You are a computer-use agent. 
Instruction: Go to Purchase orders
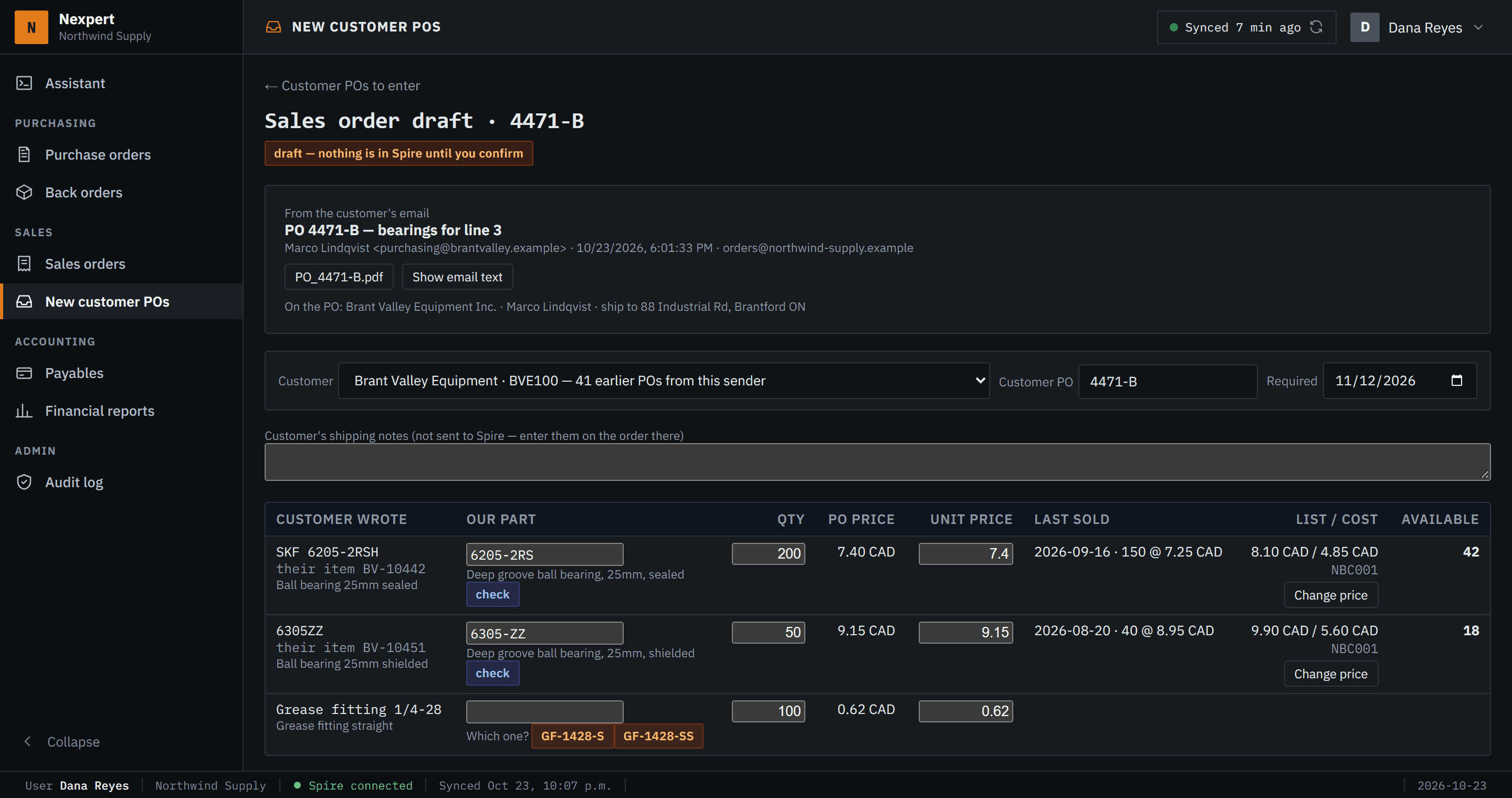(98, 154)
